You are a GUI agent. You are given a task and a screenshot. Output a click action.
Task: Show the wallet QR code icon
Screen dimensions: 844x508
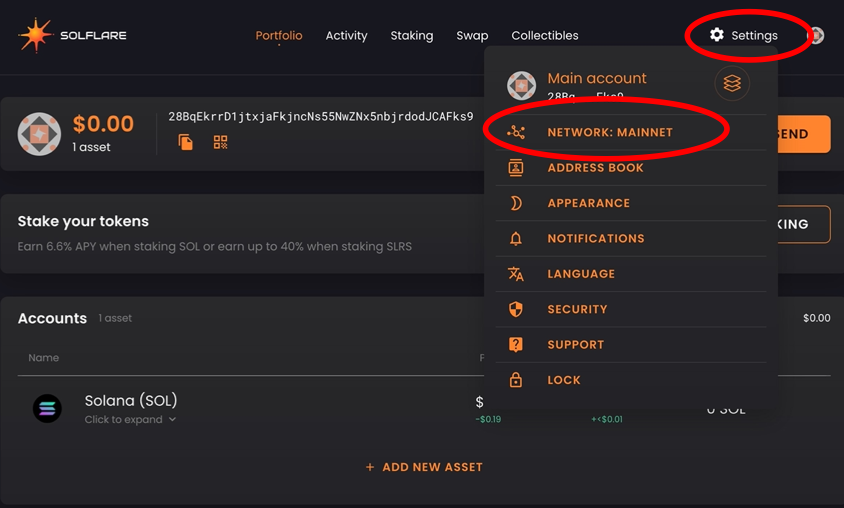tap(220, 142)
